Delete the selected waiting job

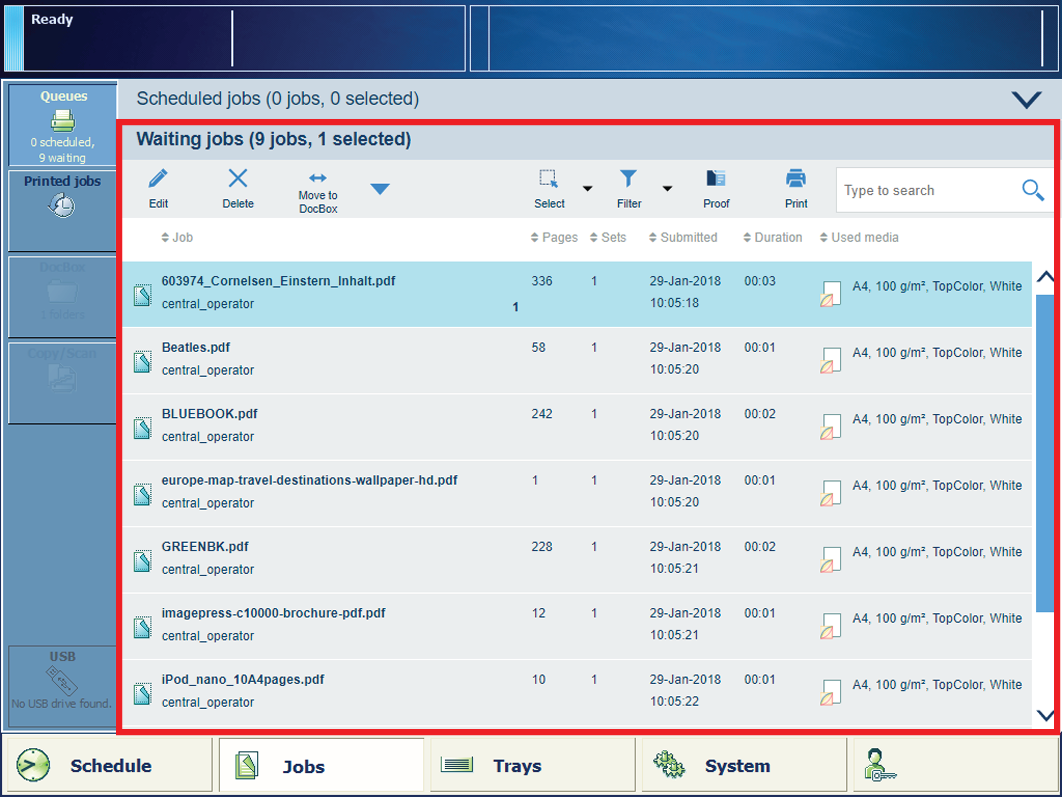237,180
